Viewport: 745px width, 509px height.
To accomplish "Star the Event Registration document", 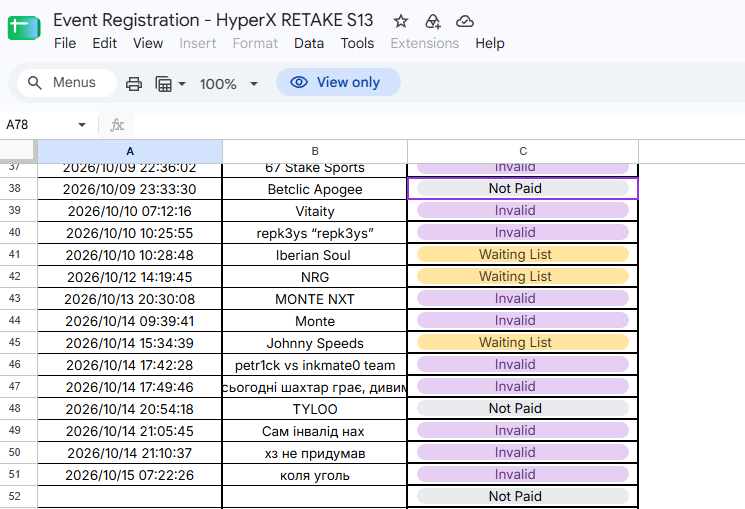I will coord(401,21).
